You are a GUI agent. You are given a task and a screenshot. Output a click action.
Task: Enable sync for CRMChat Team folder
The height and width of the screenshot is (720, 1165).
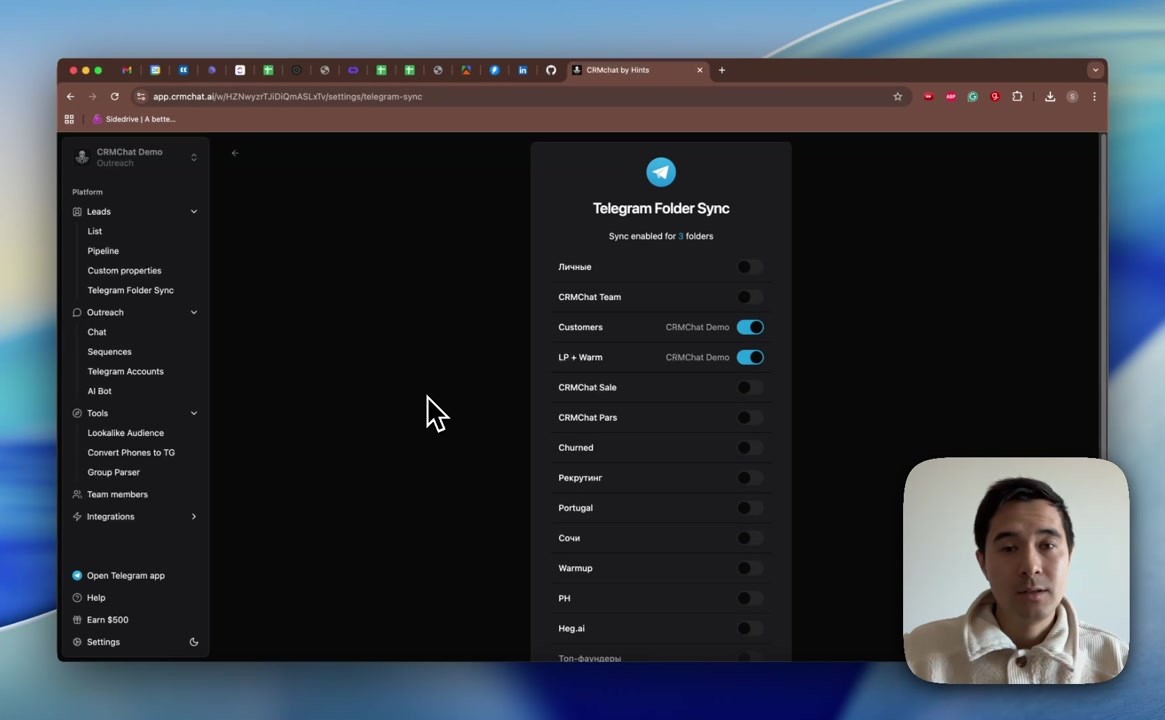(750, 297)
